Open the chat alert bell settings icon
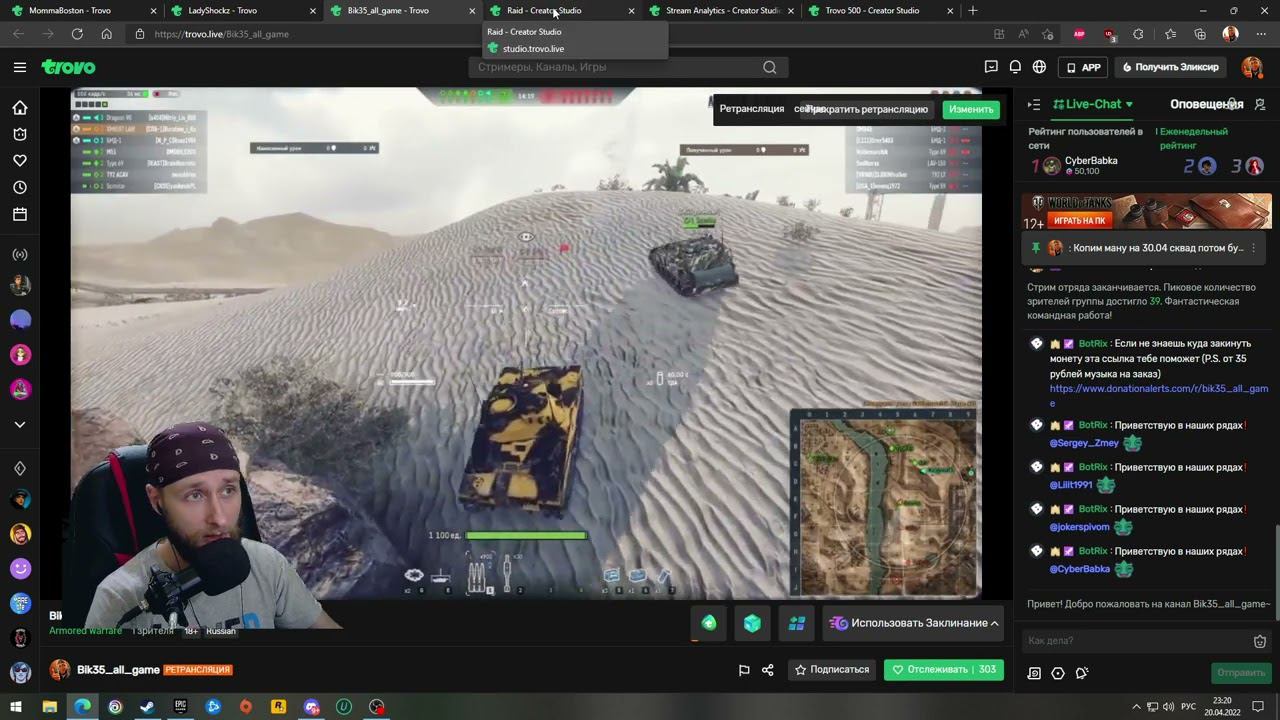 tap(1082, 673)
